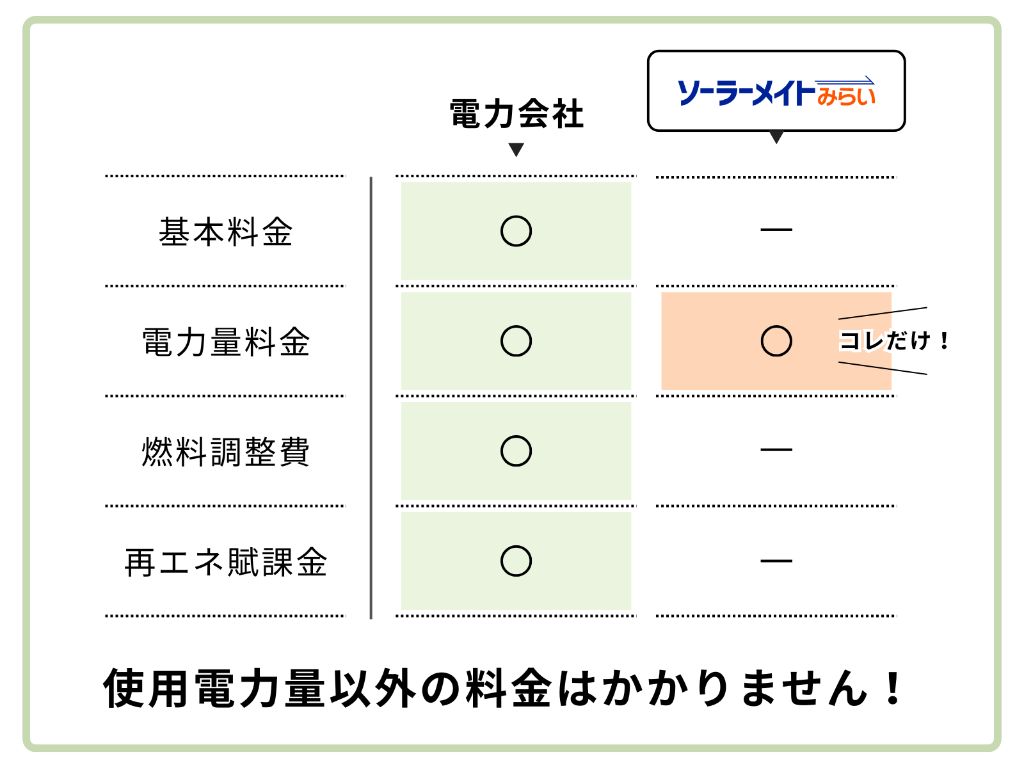Click the 再エネ賦課金 row label
The width and height of the screenshot is (1024, 768).
click(x=226, y=562)
